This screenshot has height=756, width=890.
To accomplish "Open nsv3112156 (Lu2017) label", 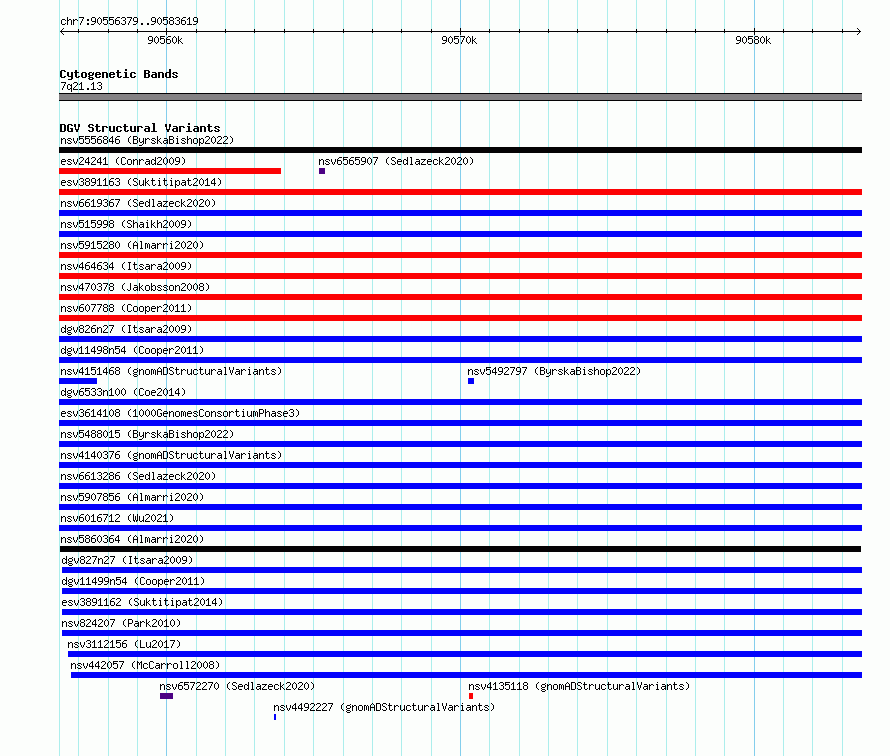I will 124,644.
